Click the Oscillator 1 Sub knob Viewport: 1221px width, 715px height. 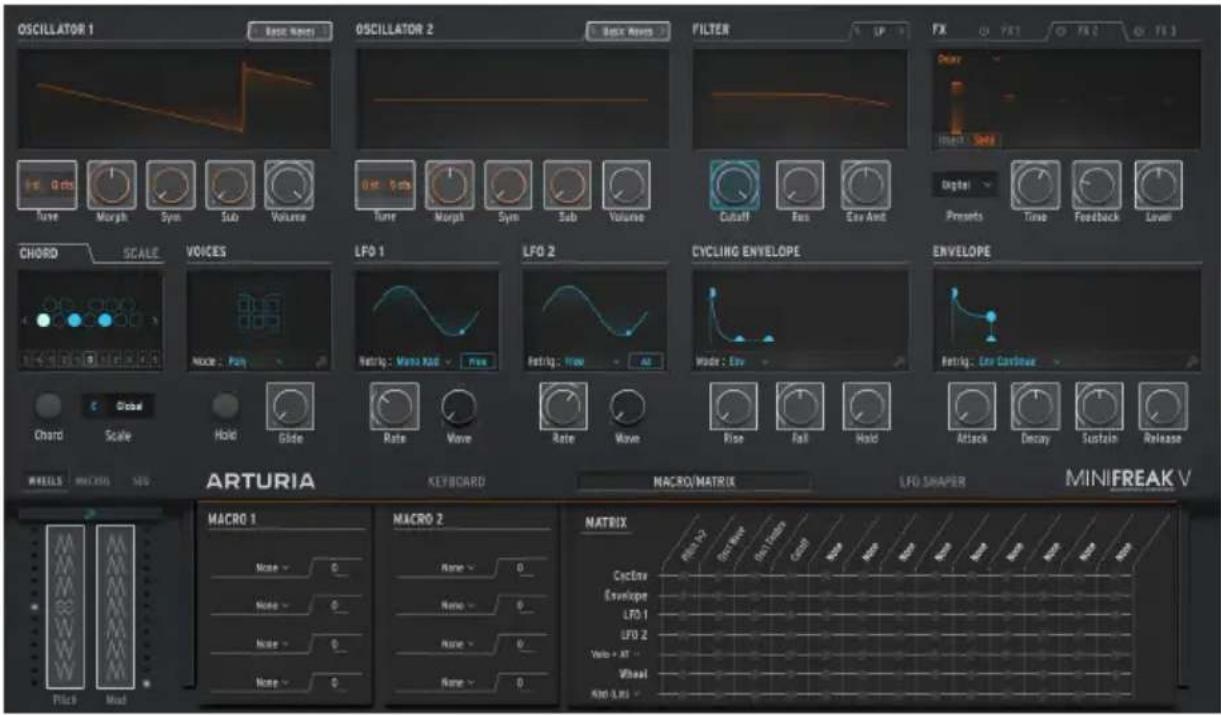(230, 184)
